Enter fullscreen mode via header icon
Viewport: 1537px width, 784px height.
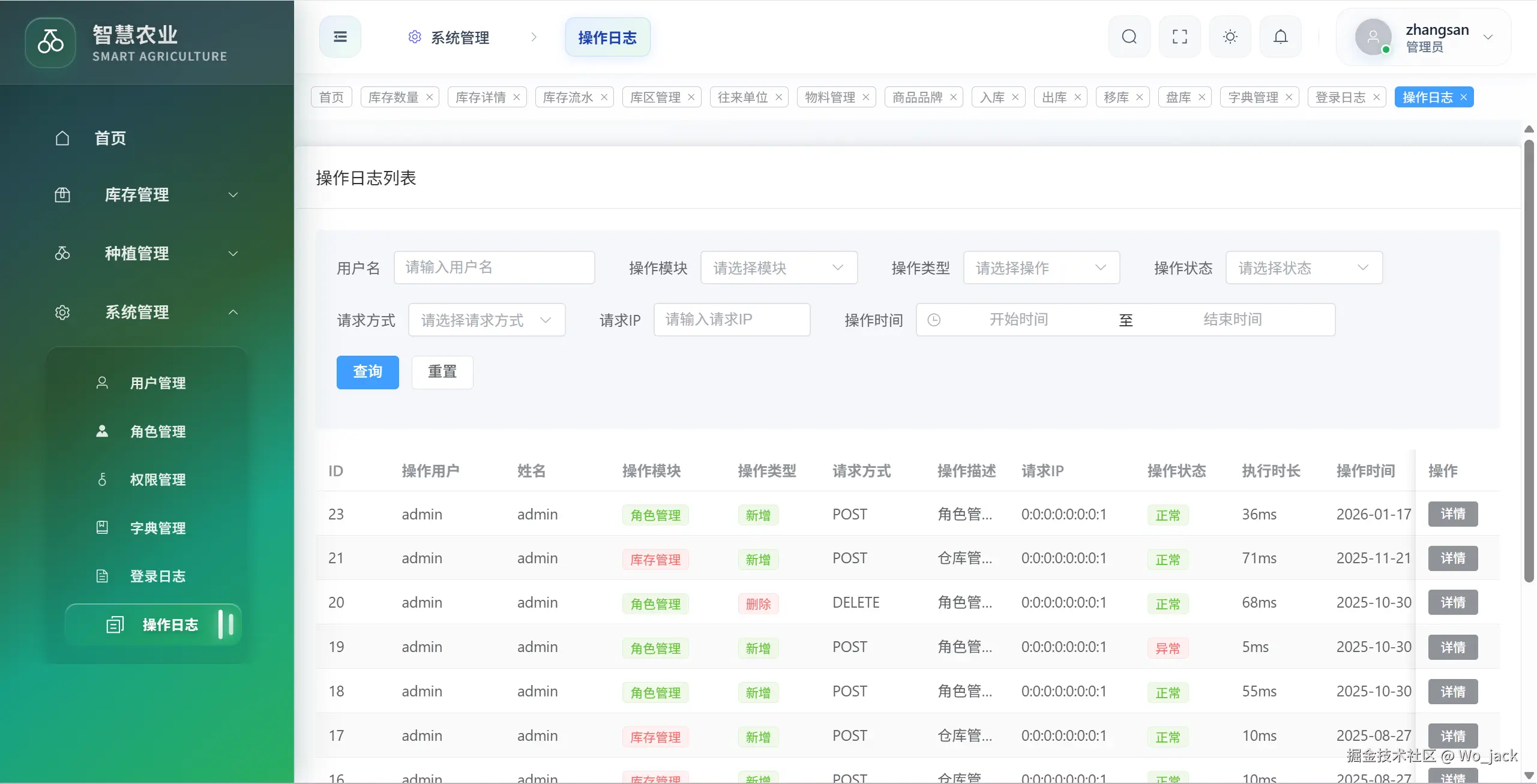pyautogui.click(x=1179, y=37)
